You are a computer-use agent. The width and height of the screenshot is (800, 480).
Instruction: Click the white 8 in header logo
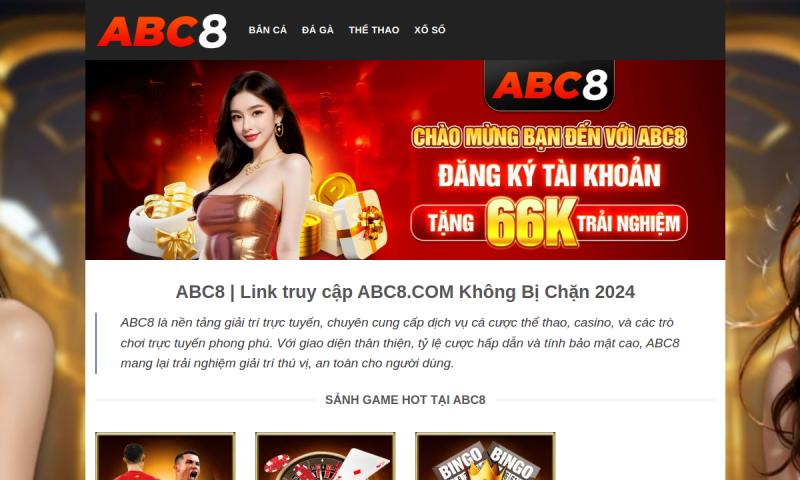point(213,32)
